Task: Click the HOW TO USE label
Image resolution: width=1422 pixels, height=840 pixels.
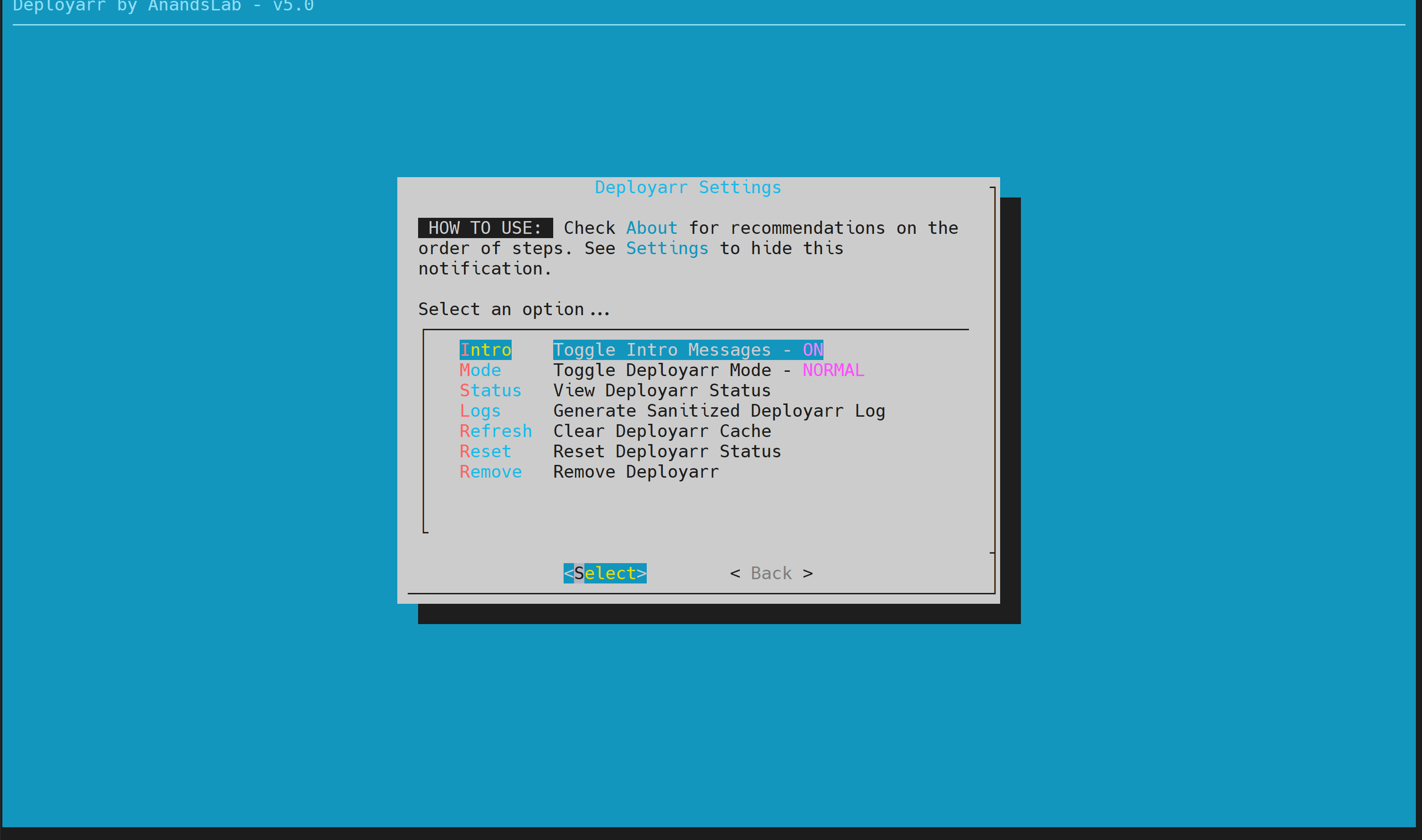Action: click(485, 228)
